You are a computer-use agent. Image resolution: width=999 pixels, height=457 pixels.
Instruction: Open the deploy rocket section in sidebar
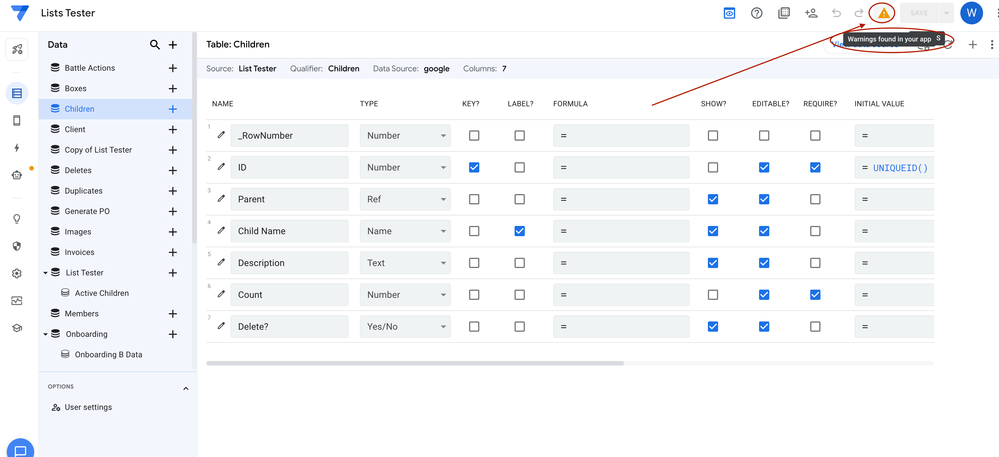tap(17, 50)
